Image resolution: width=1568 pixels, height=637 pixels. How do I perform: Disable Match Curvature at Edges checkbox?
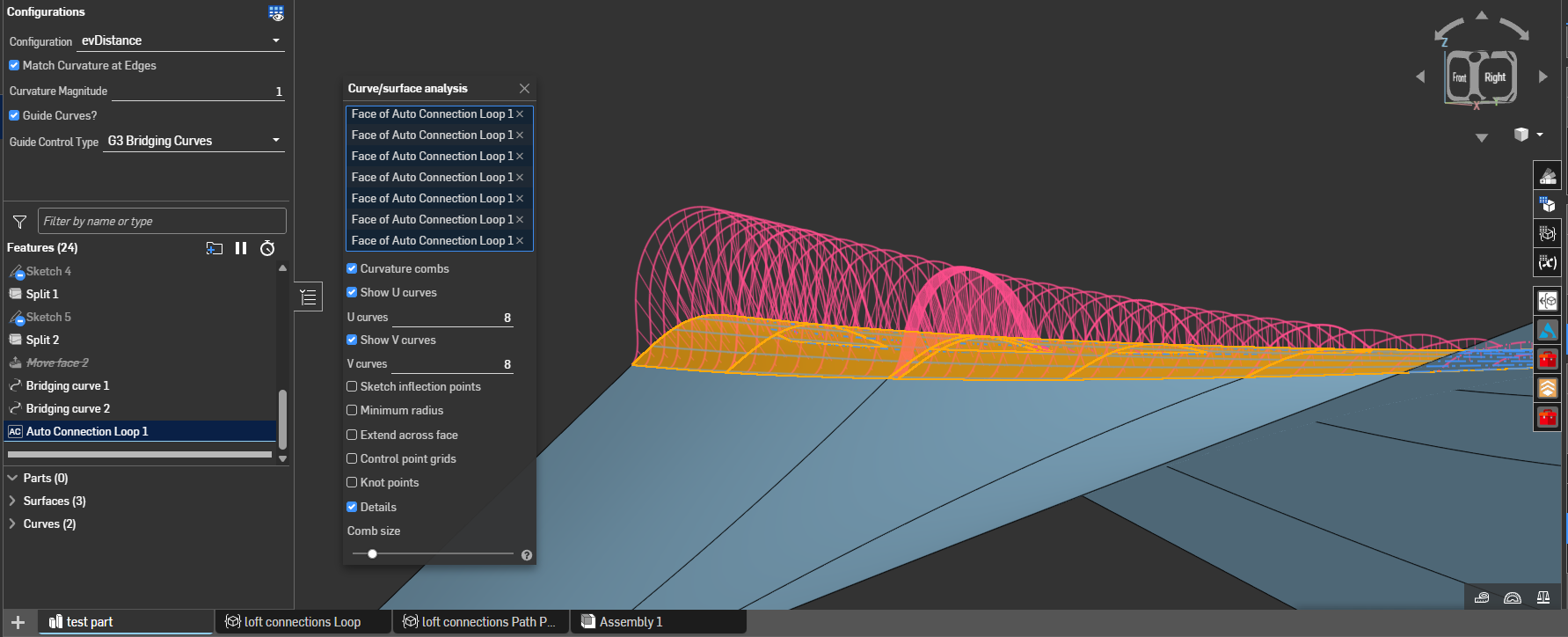coord(14,65)
